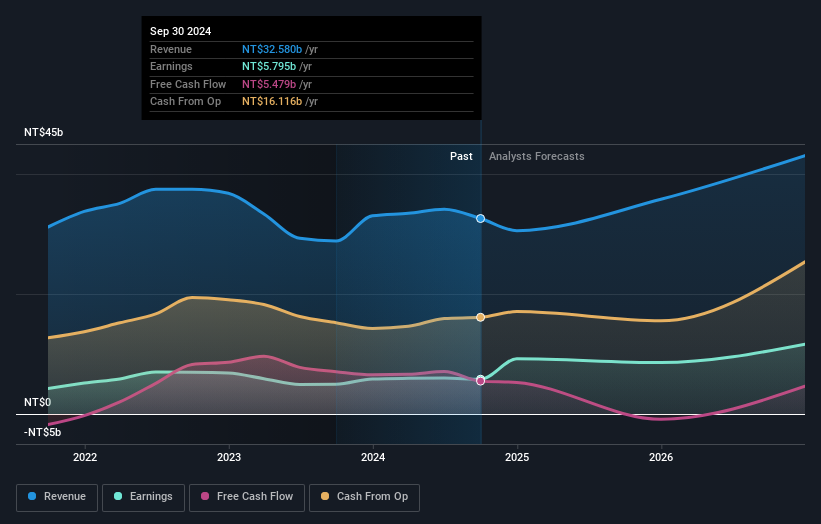Click the Analysts Forecasts label

pos(537,156)
